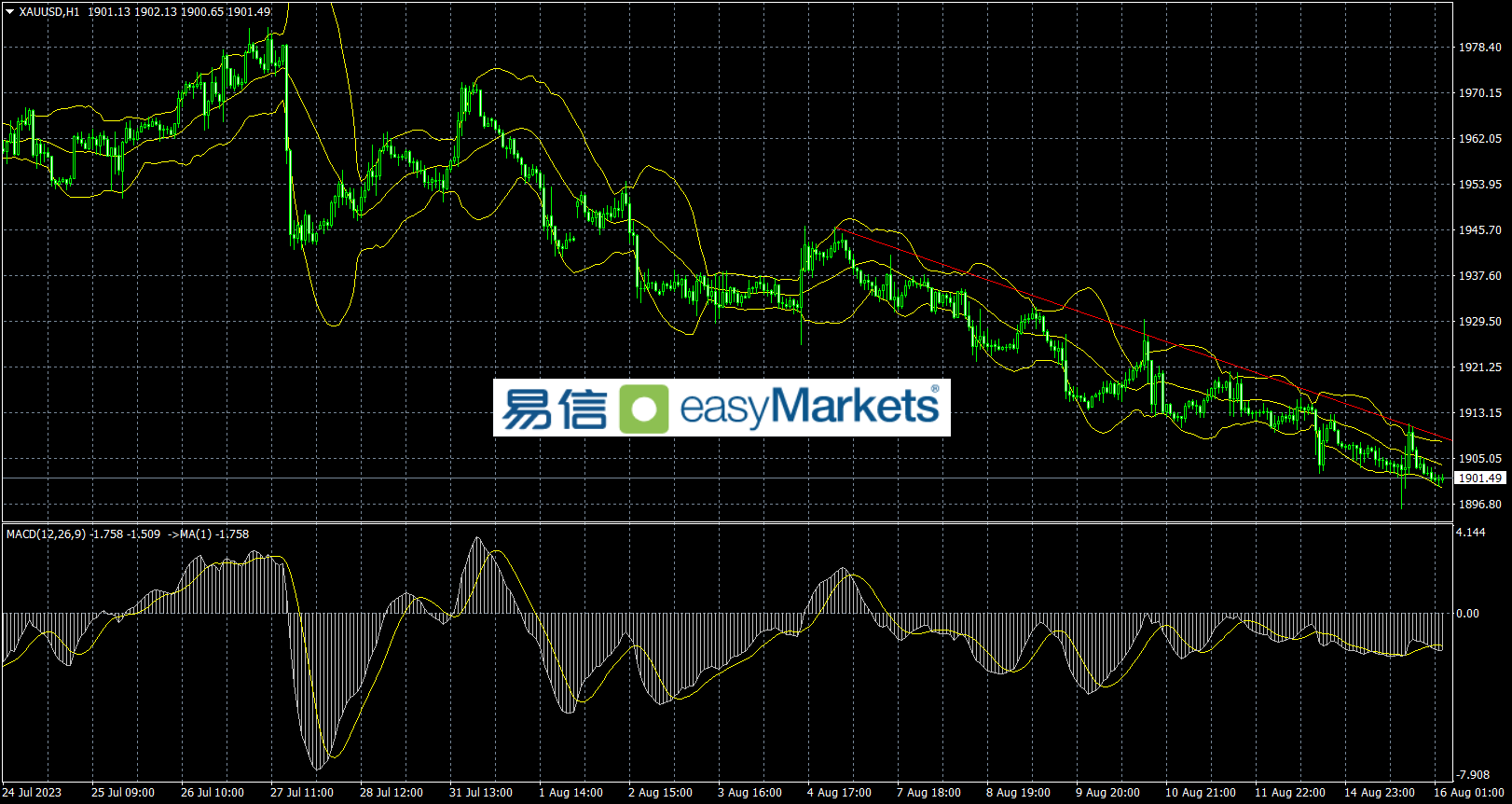The height and width of the screenshot is (804, 1512).
Task: Click the 26 Jul 10:00 time label
Action: 213,793
